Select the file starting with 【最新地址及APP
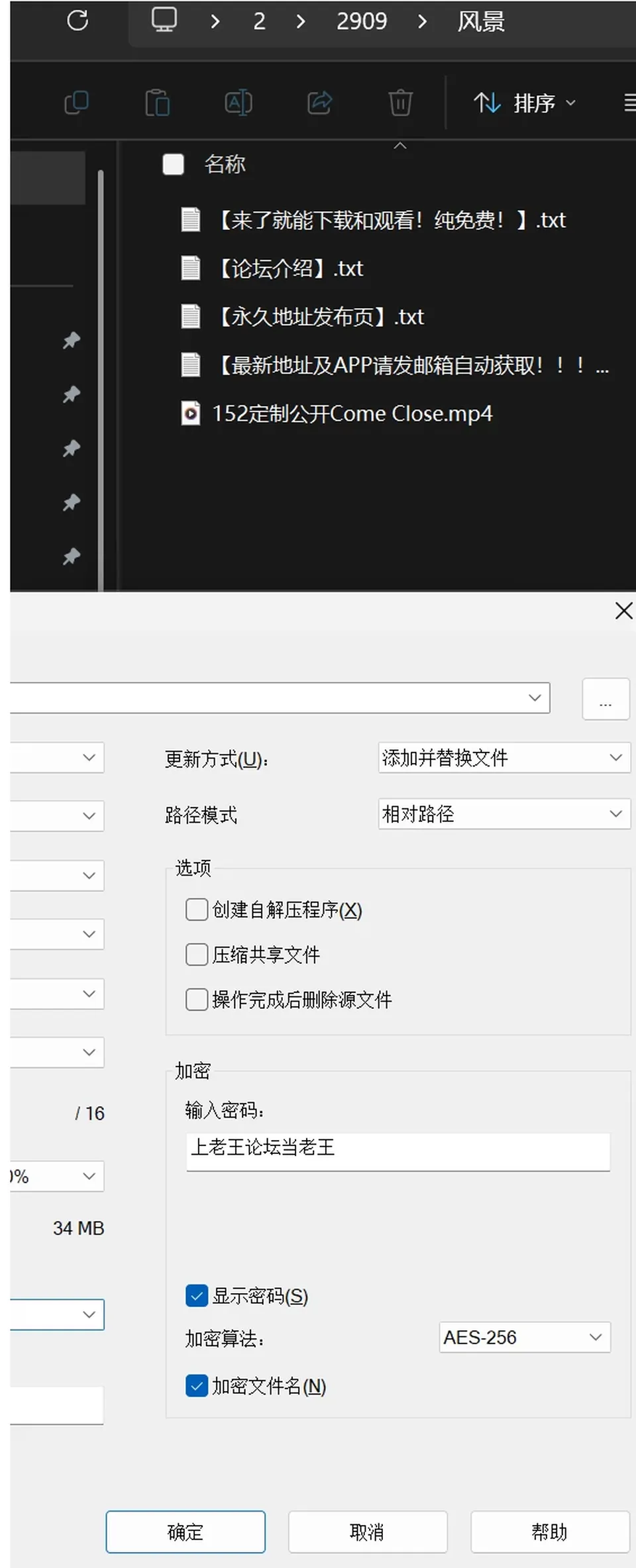The height and width of the screenshot is (1568, 636). pyautogui.click(x=396, y=365)
